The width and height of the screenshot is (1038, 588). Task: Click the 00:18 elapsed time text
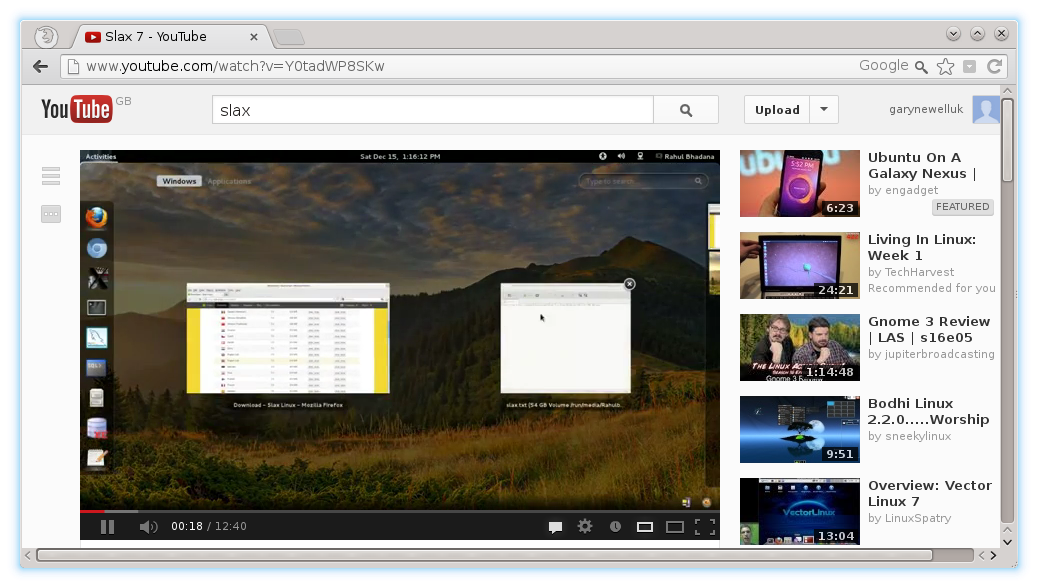point(187,526)
